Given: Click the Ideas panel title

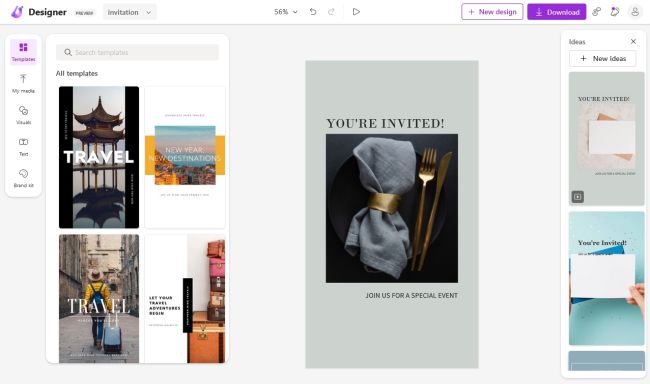Looking at the screenshot, I should pyautogui.click(x=577, y=42).
